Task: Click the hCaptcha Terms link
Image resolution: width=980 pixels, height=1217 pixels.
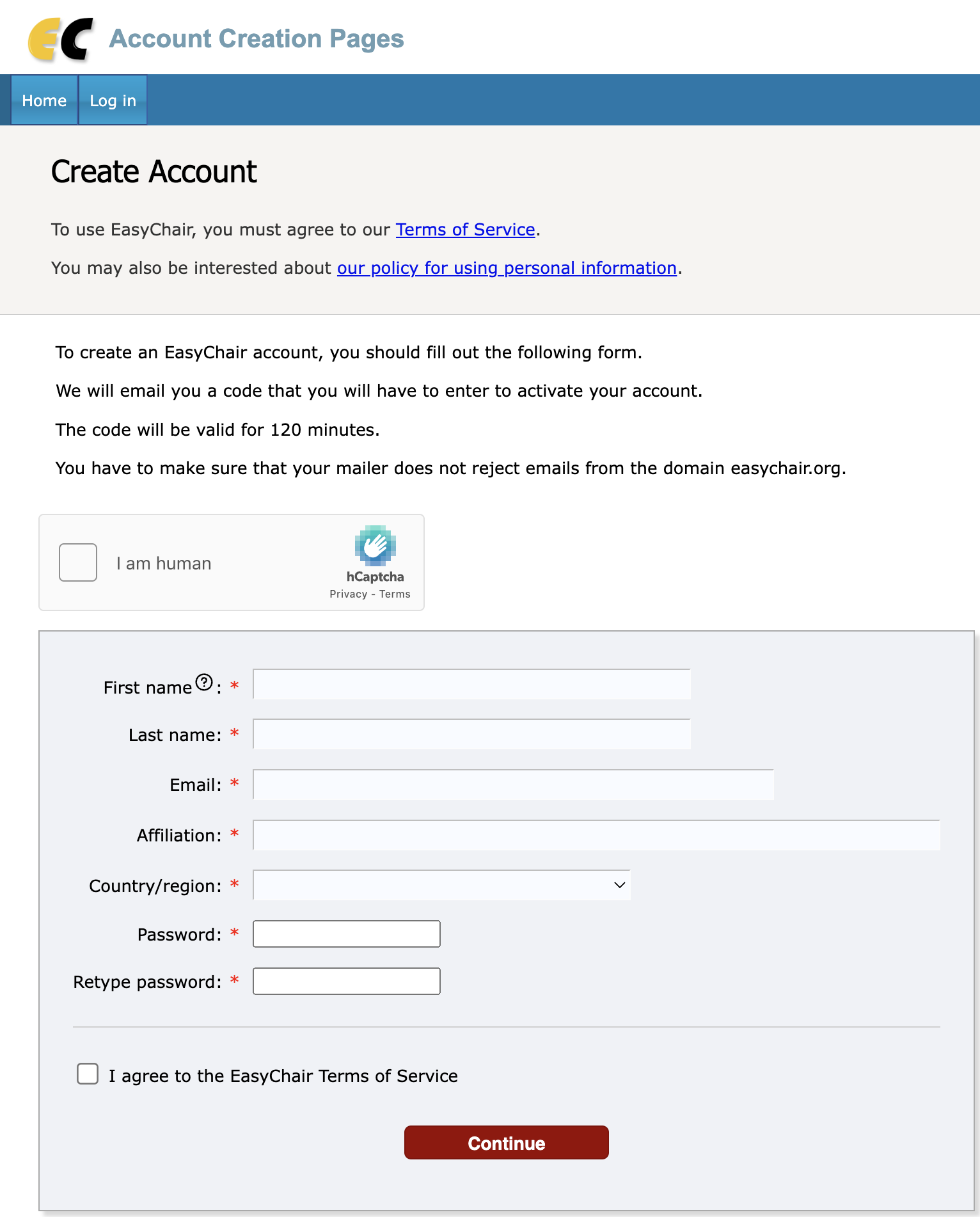Action: (x=395, y=594)
